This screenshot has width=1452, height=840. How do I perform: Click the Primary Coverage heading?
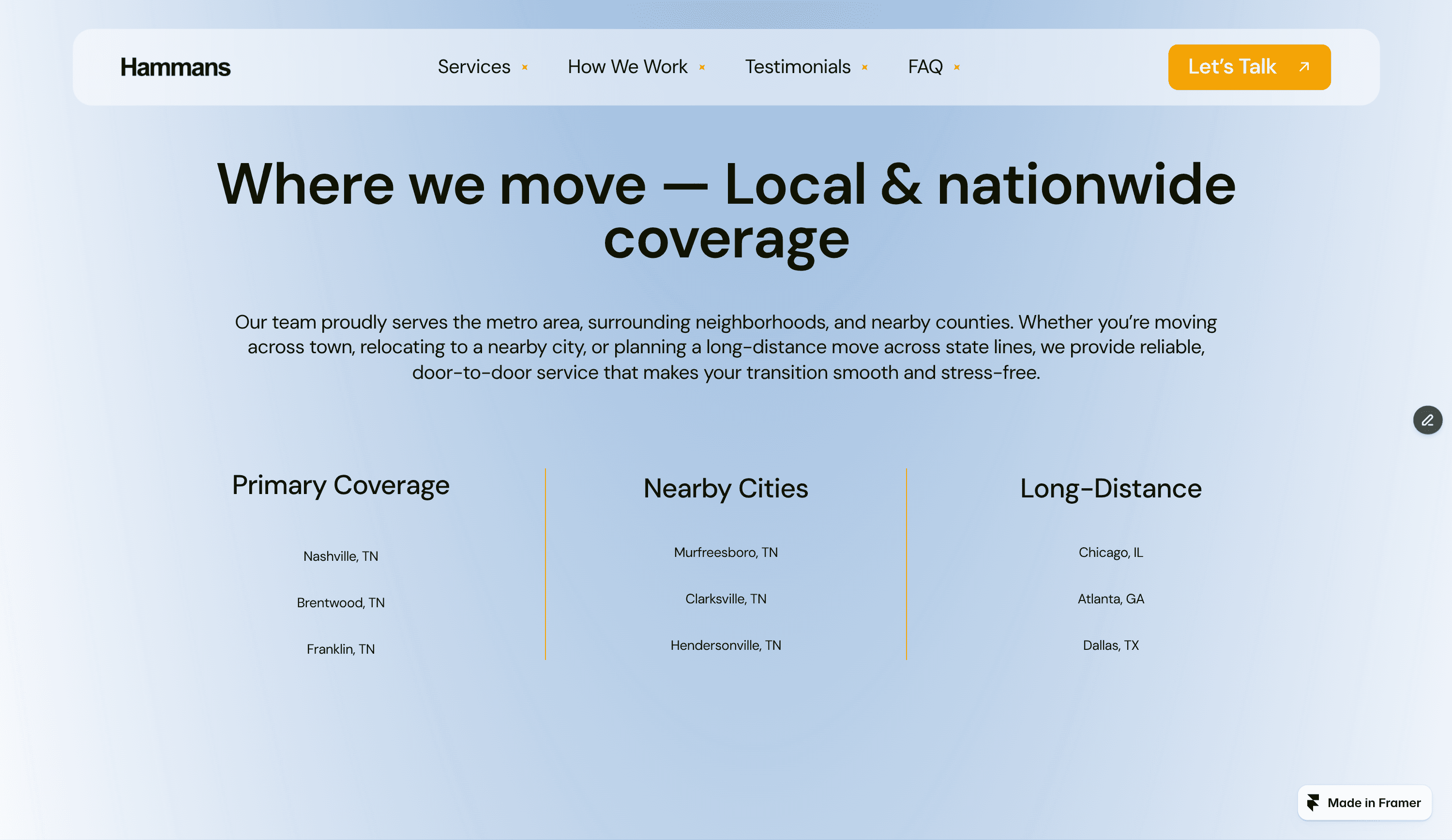click(x=341, y=485)
